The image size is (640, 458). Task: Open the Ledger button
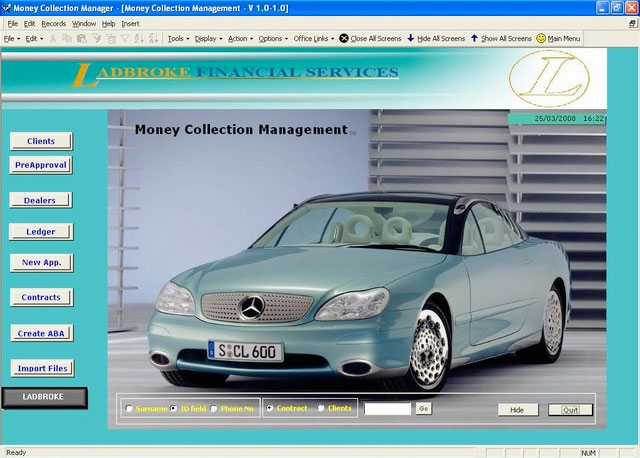(41, 231)
